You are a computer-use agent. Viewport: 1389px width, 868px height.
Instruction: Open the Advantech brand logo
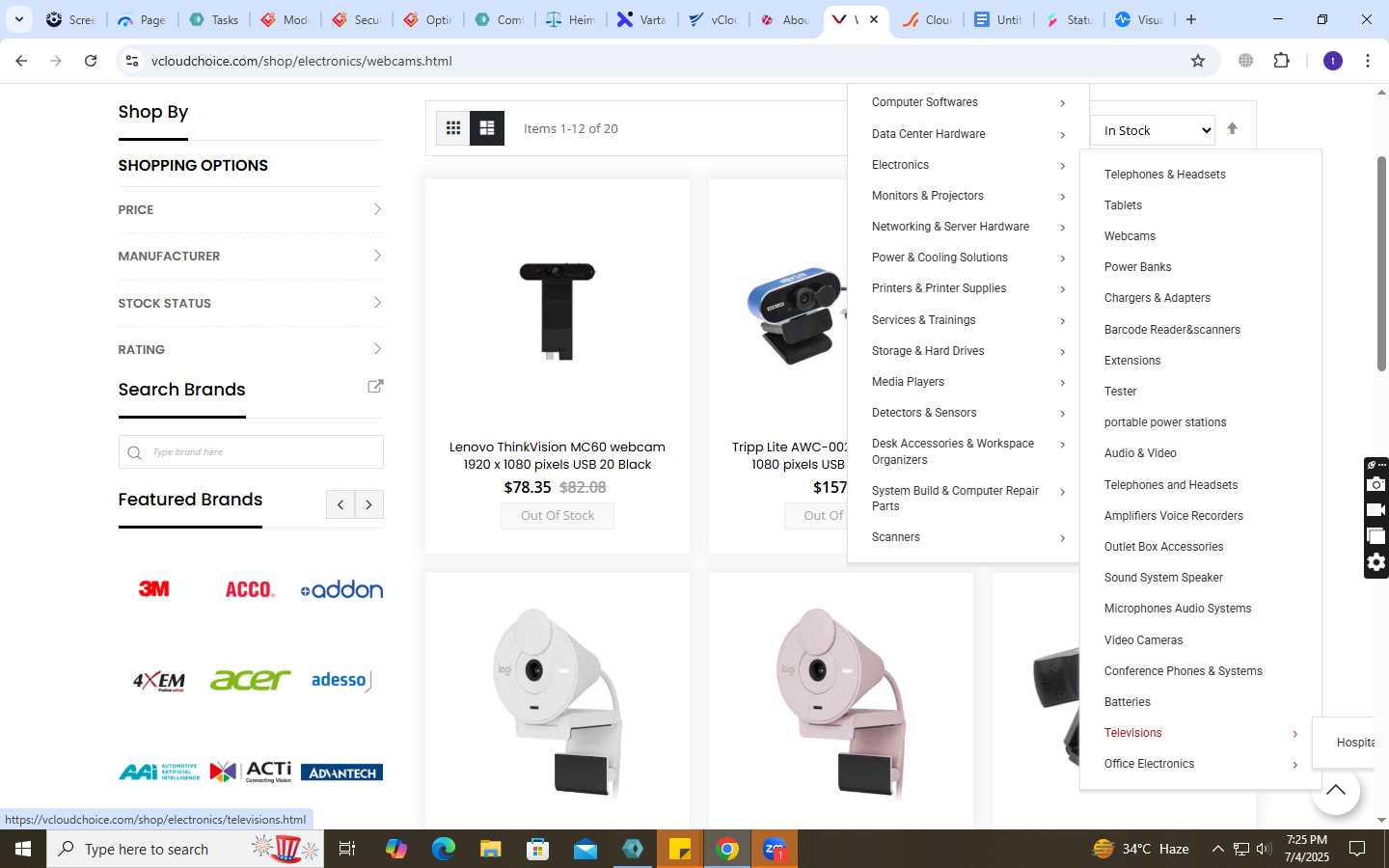(x=341, y=773)
